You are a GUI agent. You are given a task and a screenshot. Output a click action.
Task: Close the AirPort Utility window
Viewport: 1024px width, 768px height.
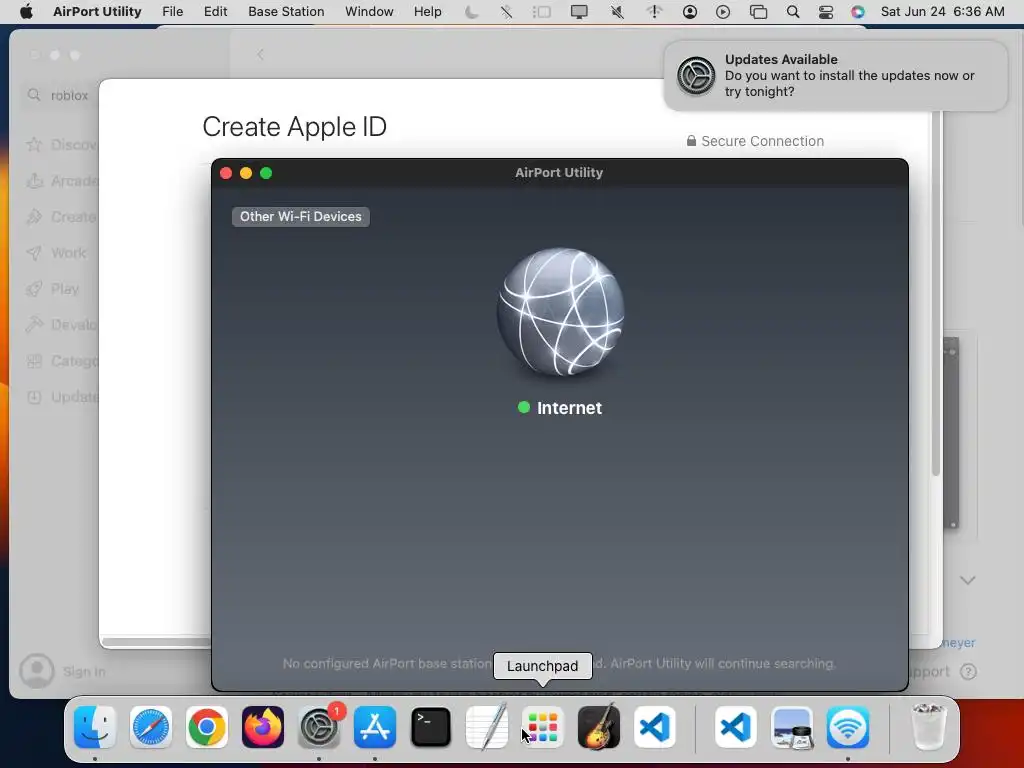tap(226, 173)
